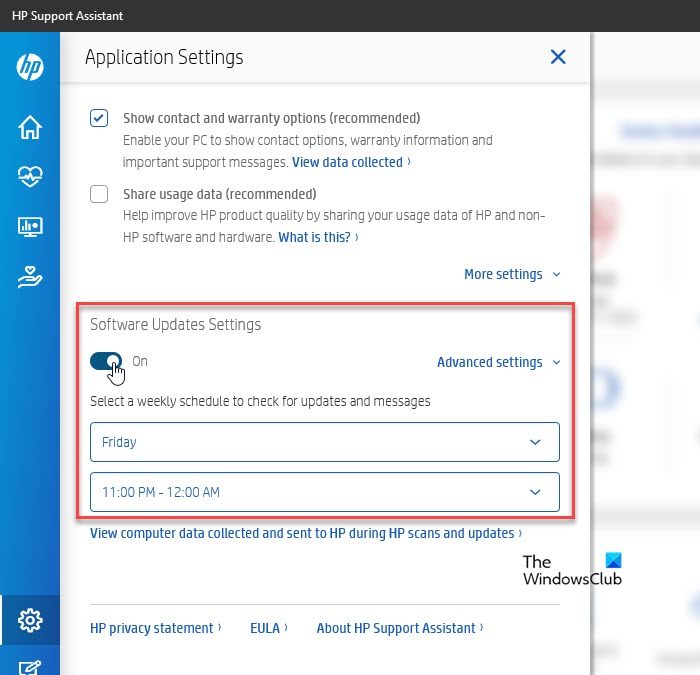Click the What is this? link

pos(318,237)
